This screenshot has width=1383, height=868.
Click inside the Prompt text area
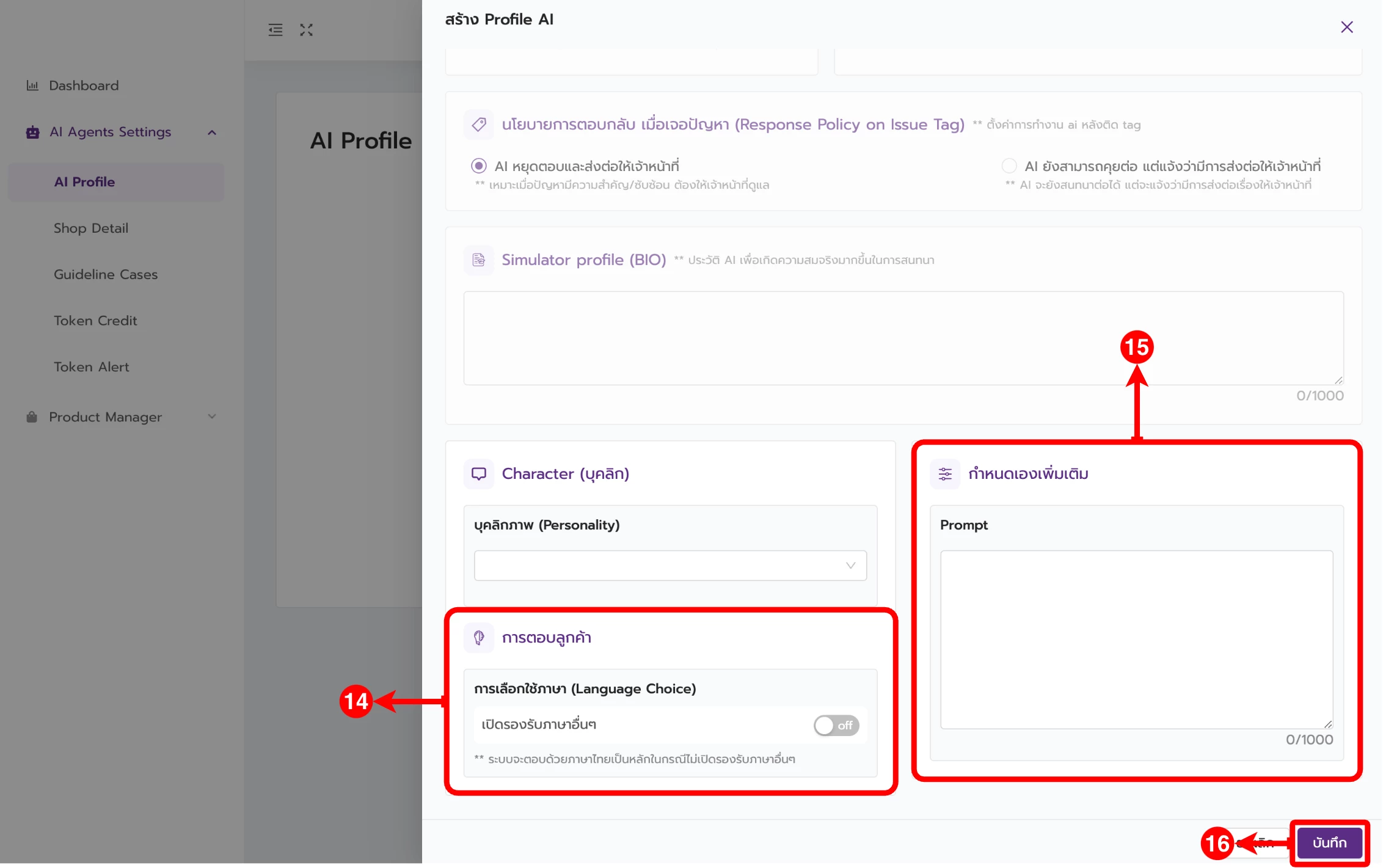(1136, 639)
